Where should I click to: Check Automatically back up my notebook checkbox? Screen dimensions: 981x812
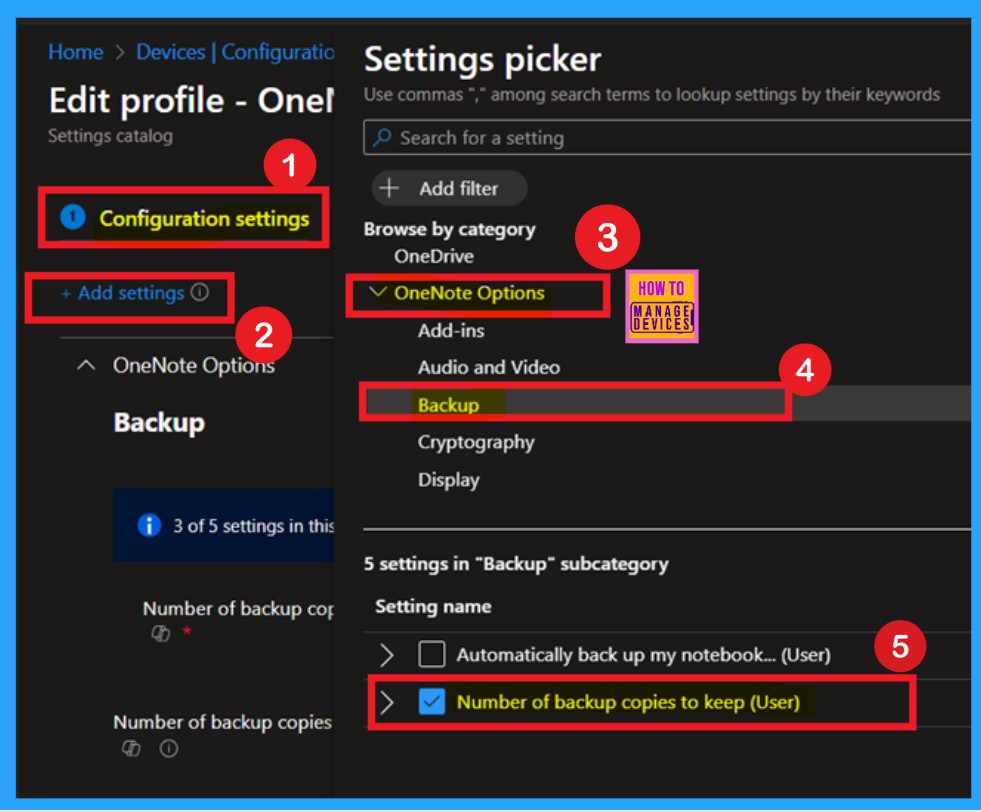coord(432,654)
